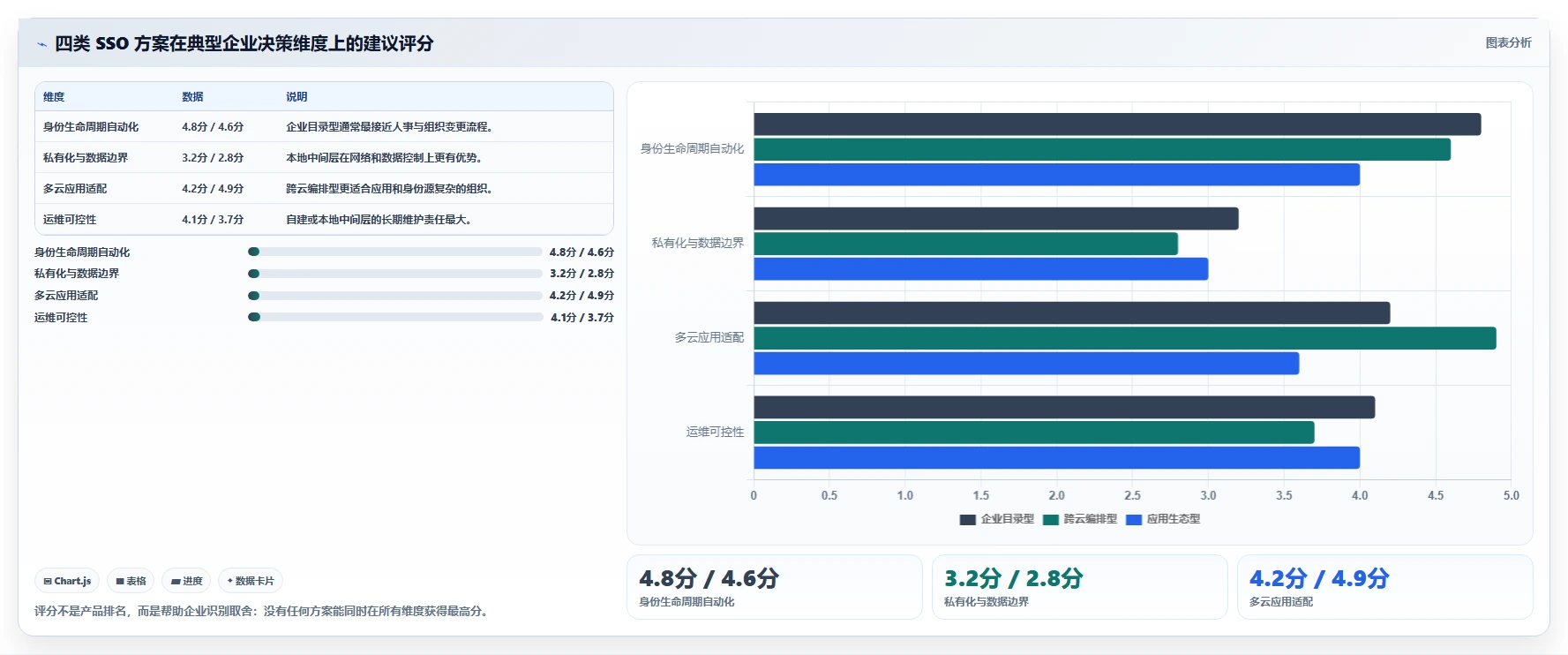Click the Chart.js chip

tap(67, 581)
